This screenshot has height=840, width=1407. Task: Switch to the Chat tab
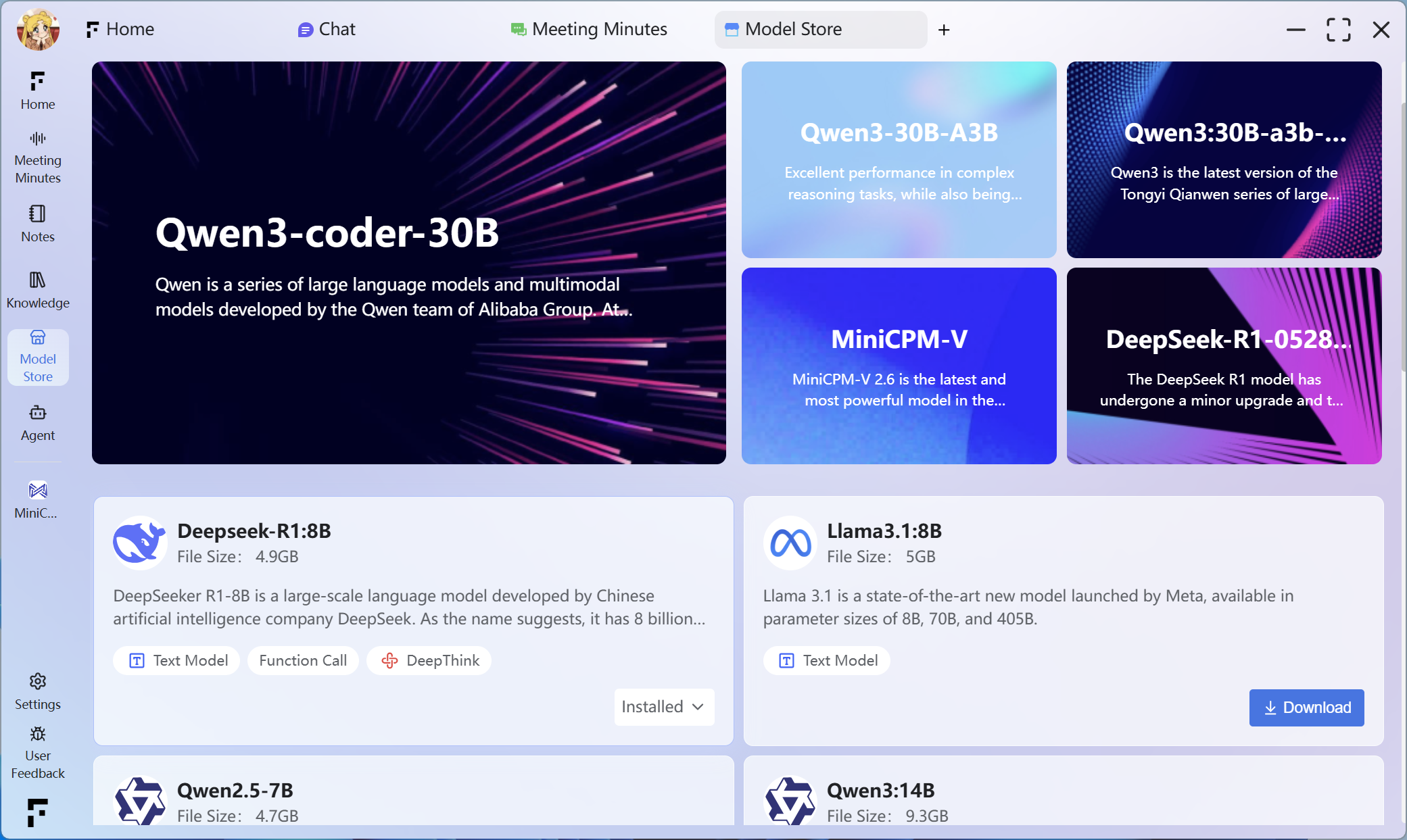[327, 30]
